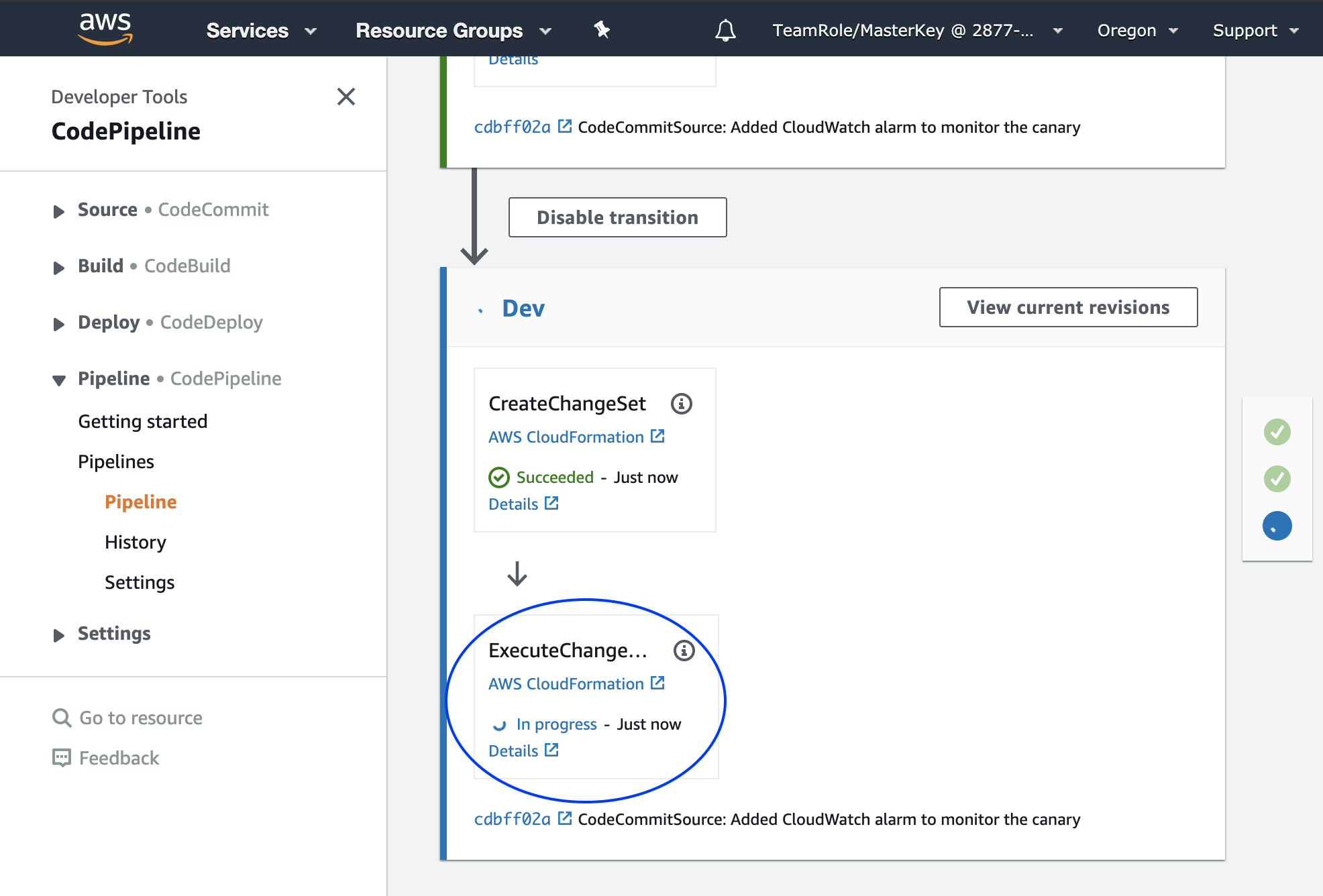The height and width of the screenshot is (896, 1323).
Task: Open Details link under ExecuteChange action
Action: point(513,751)
